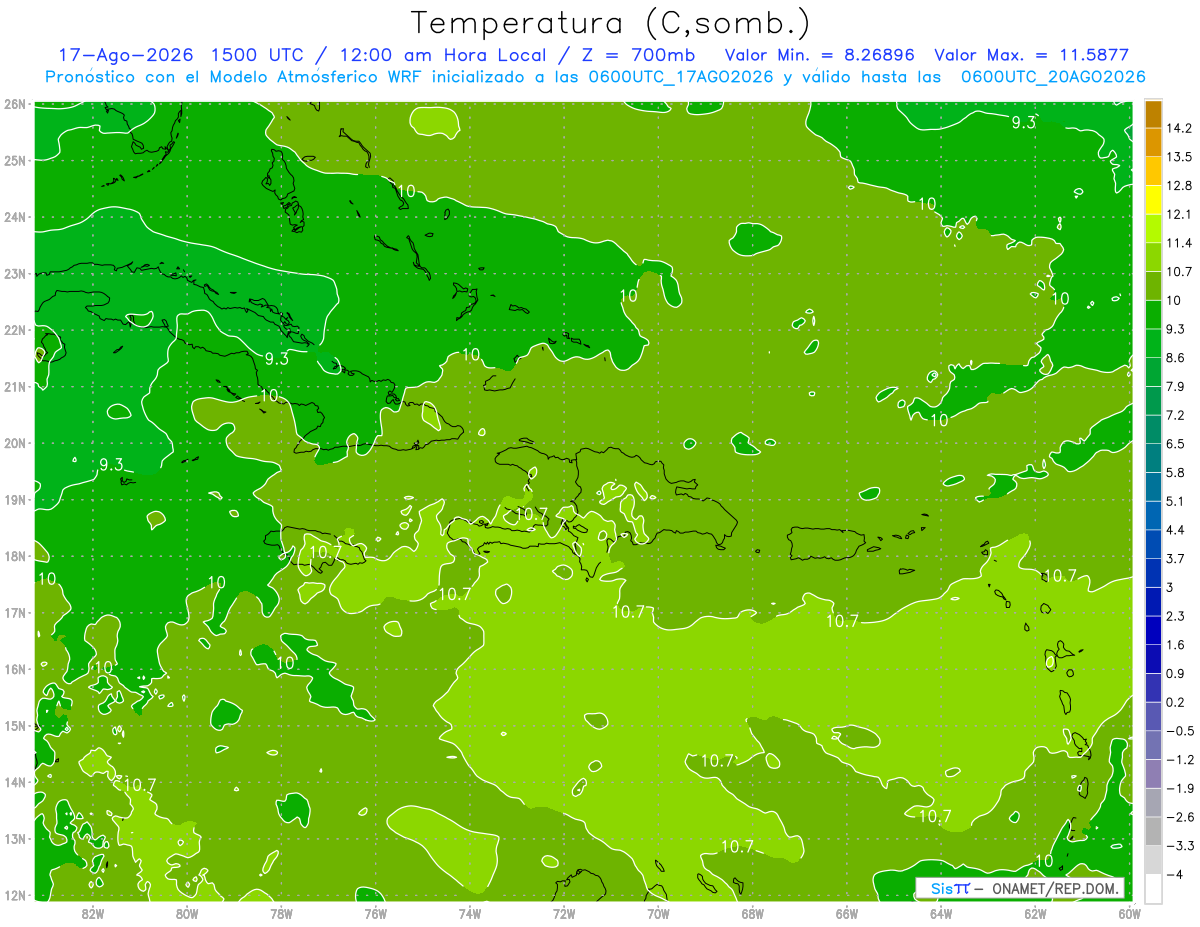
Task: Click the purple swatch between -1.9 and -1.2
Action: pyautogui.click(x=1153, y=772)
